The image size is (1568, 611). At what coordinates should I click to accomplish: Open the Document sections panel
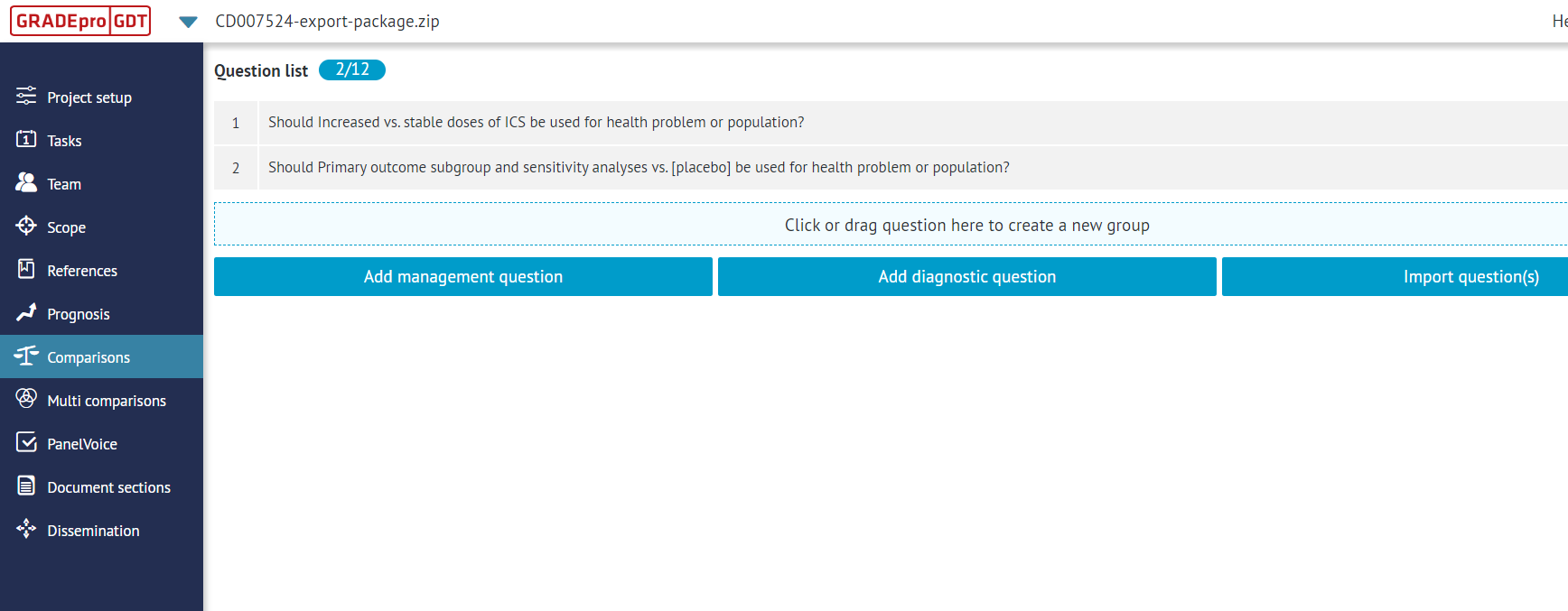tap(108, 486)
